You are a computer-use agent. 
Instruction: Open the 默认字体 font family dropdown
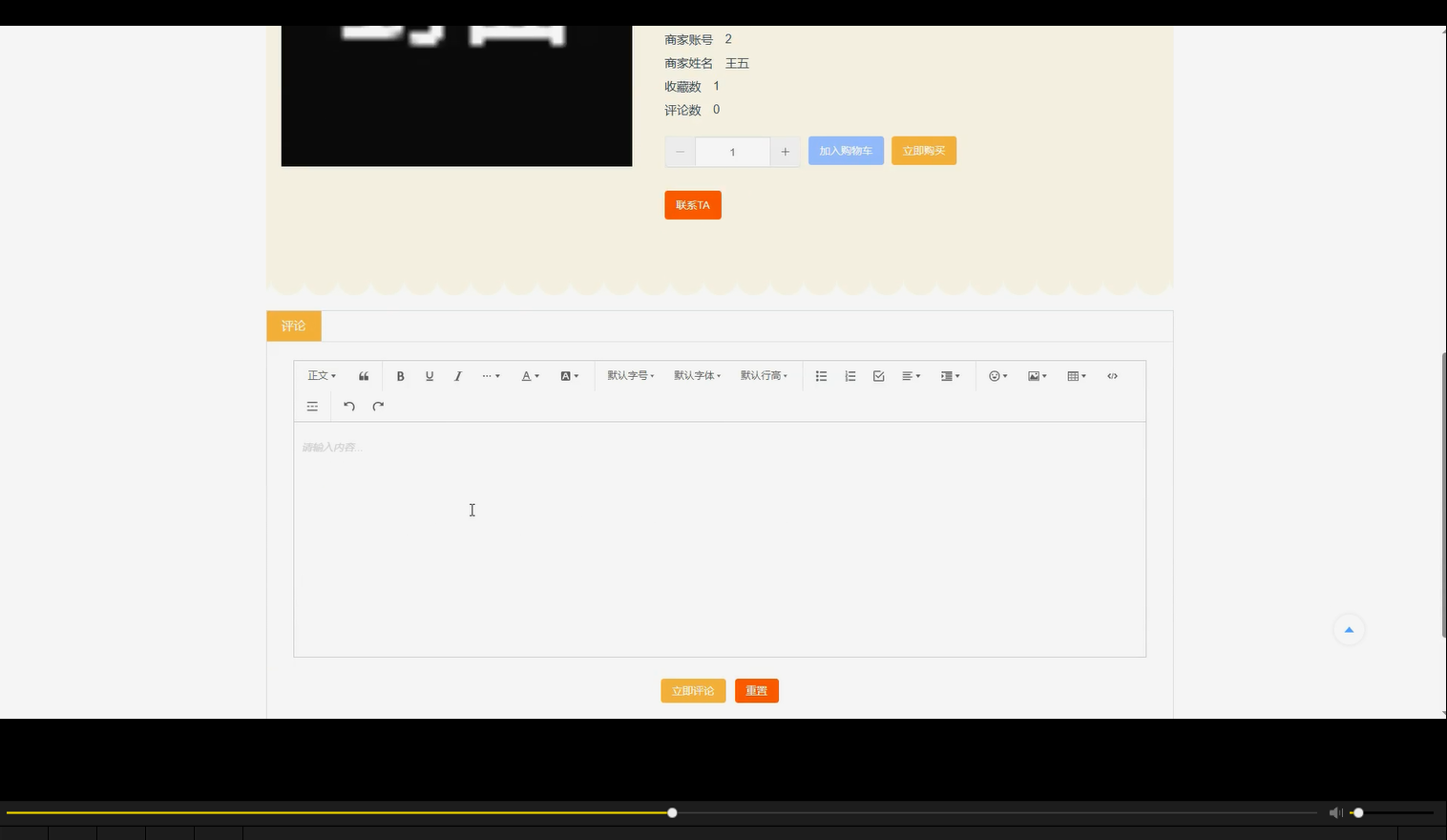(x=698, y=376)
